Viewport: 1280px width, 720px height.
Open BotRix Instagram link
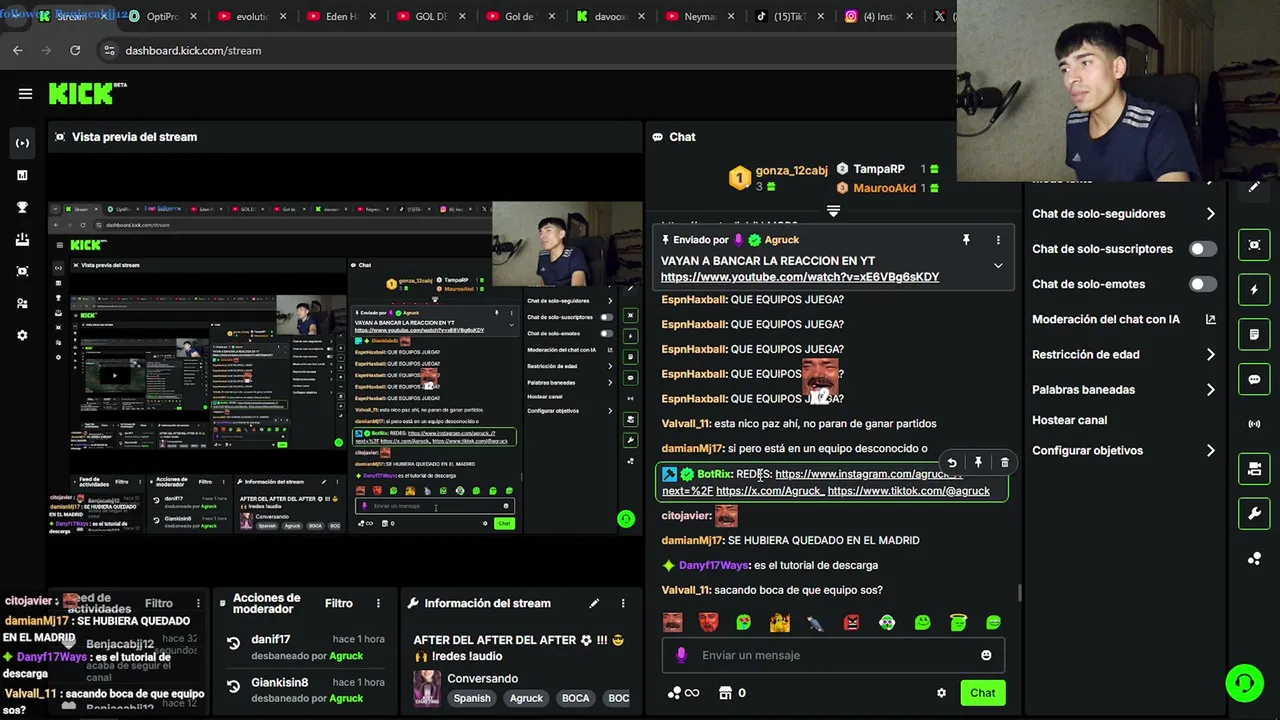point(868,474)
